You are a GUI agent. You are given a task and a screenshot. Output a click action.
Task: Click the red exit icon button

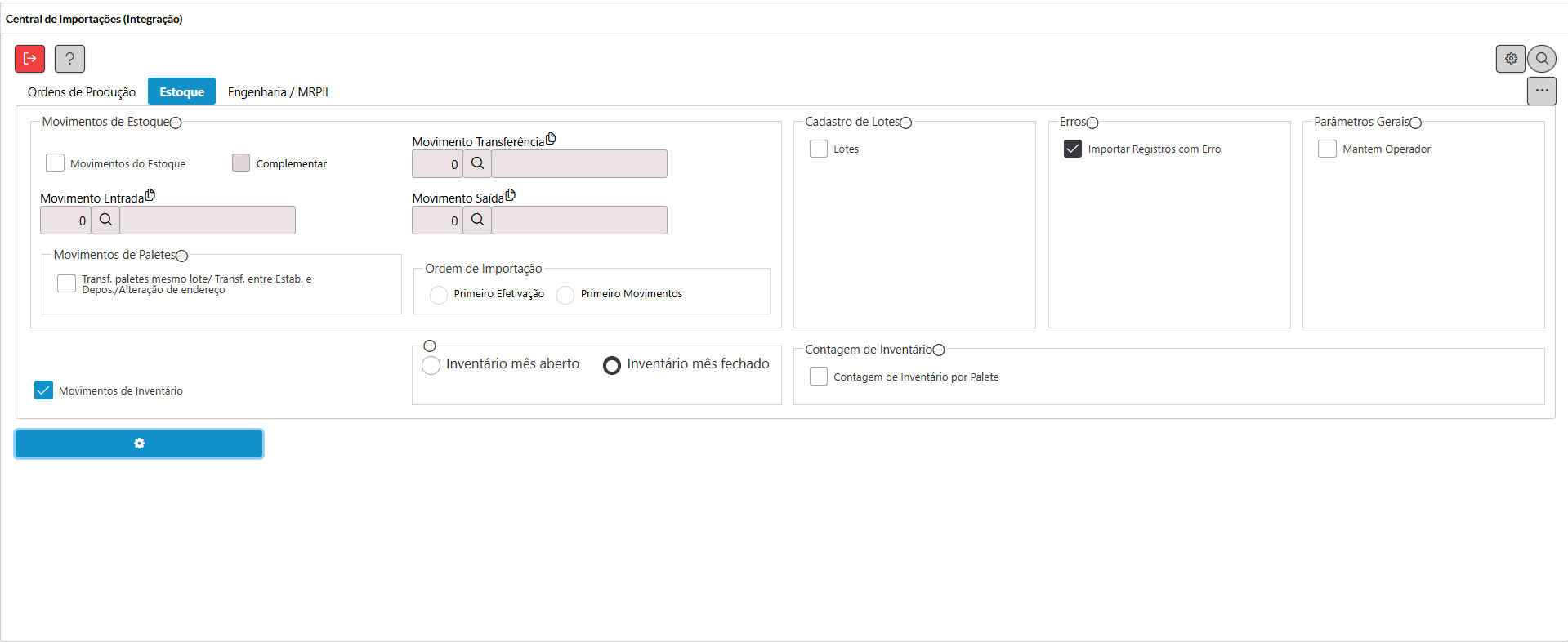pyautogui.click(x=29, y=59)
